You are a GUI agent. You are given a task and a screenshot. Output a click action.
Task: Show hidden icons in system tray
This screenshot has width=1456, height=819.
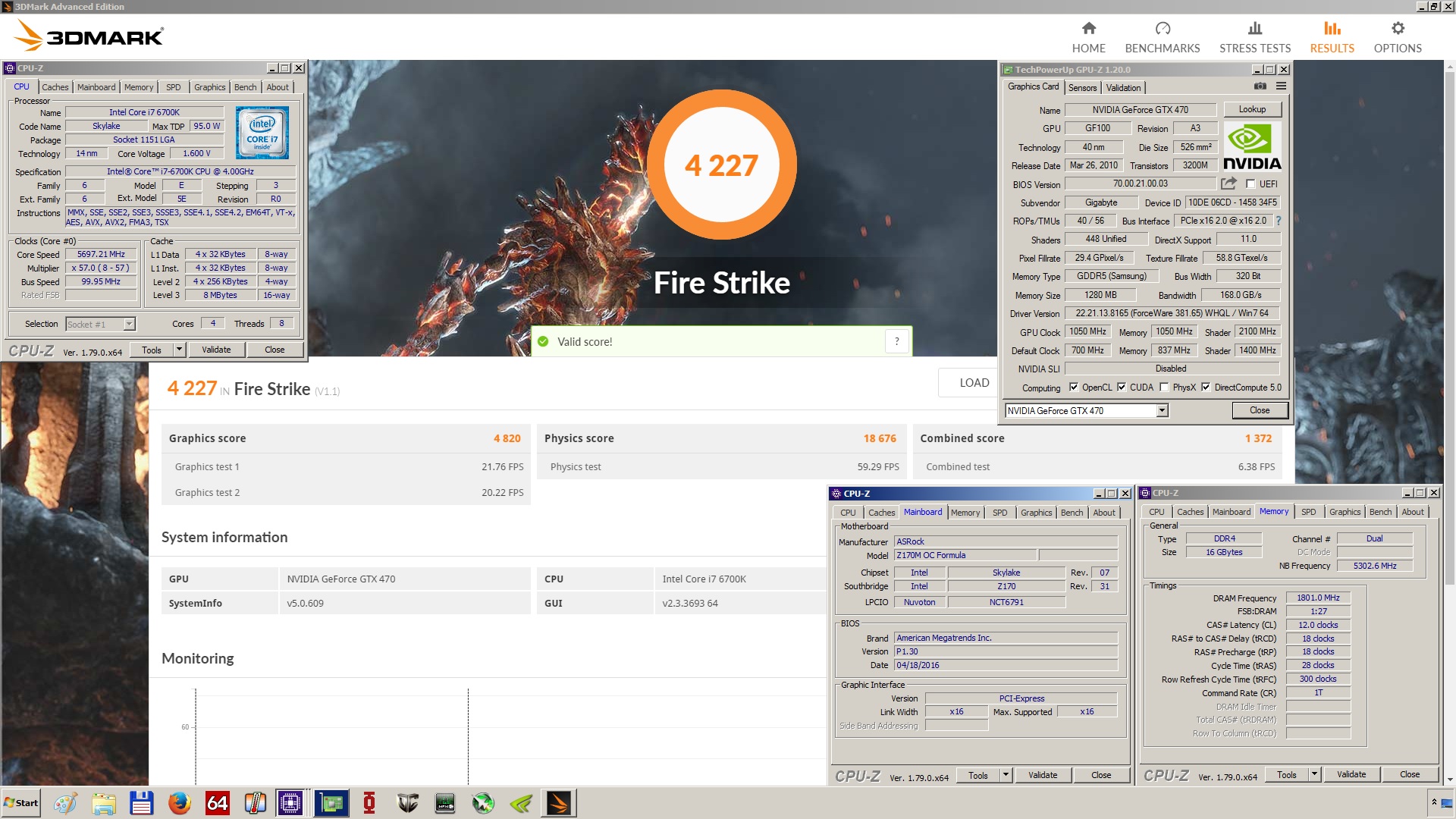point(1434,802)
